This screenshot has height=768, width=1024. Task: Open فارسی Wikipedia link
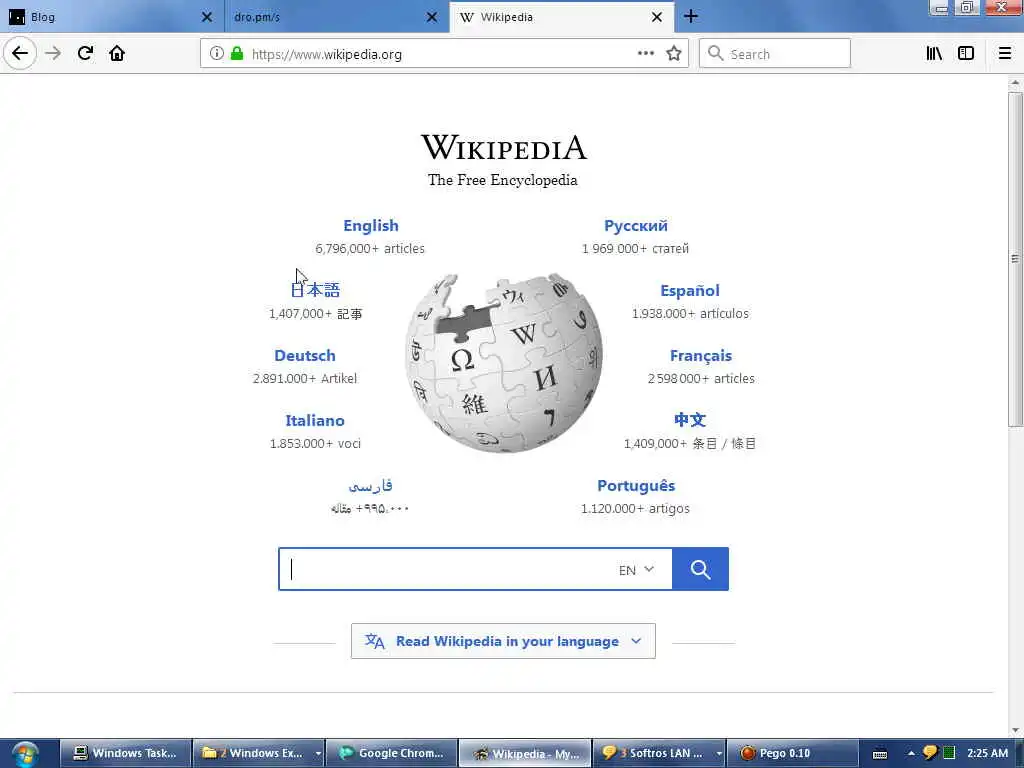pos(370,485)
